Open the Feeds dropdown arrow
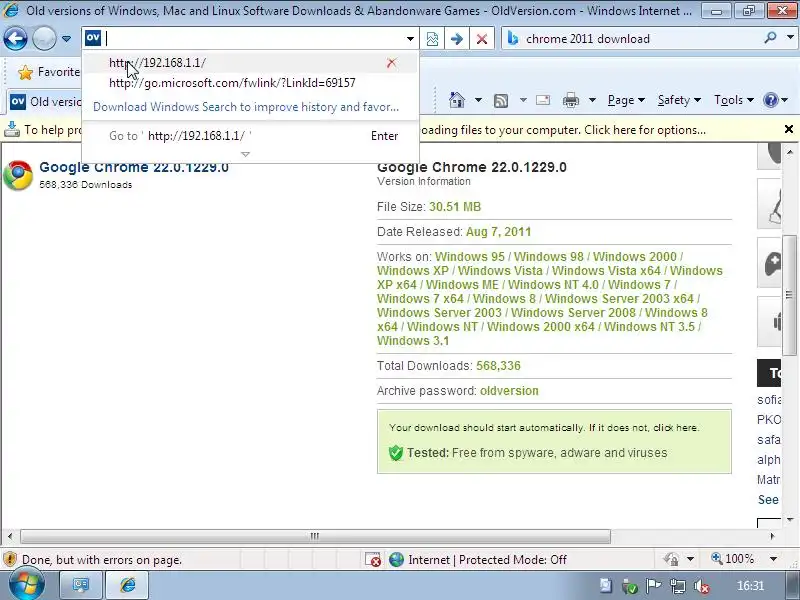The image size is (800, 600). pos(523,100)
